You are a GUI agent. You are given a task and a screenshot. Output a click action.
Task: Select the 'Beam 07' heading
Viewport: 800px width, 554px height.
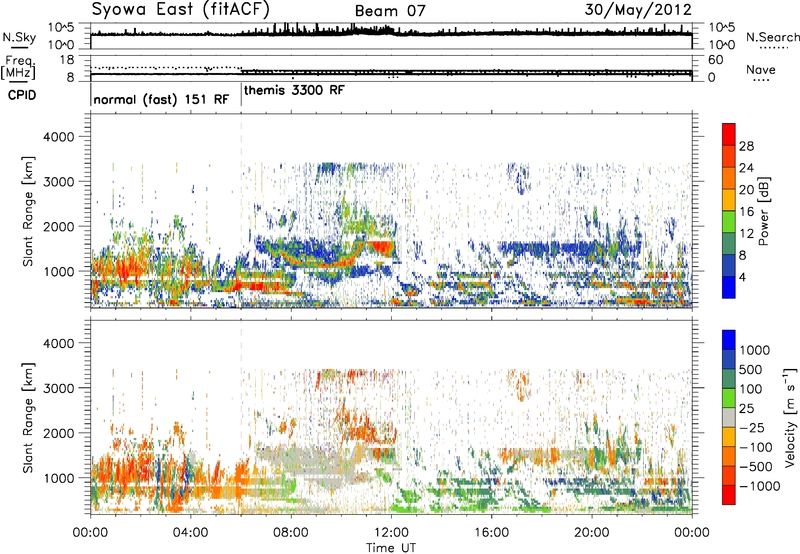click(x=390, y=11)
